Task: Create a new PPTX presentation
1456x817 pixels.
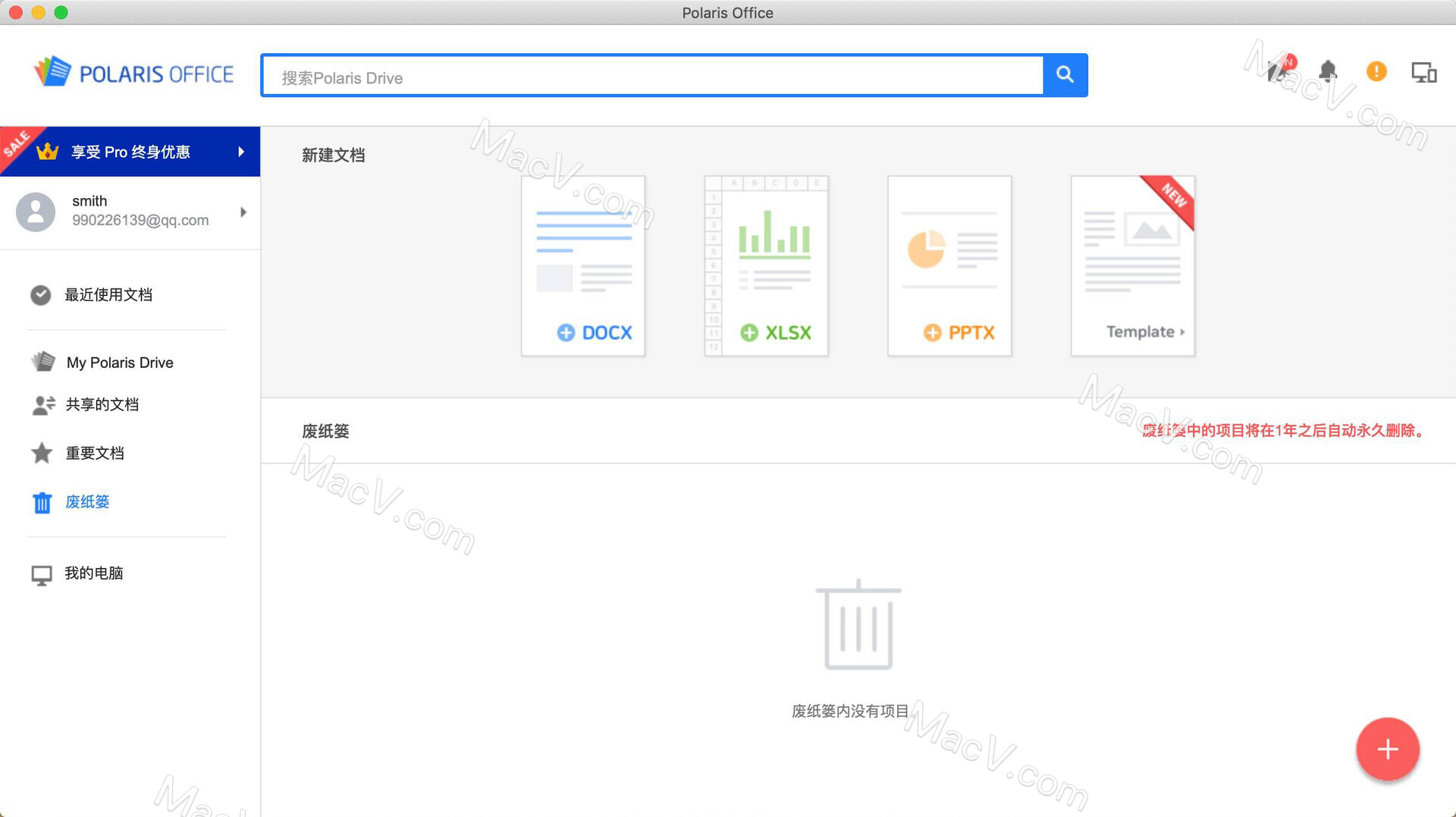Action: [949, 266]
